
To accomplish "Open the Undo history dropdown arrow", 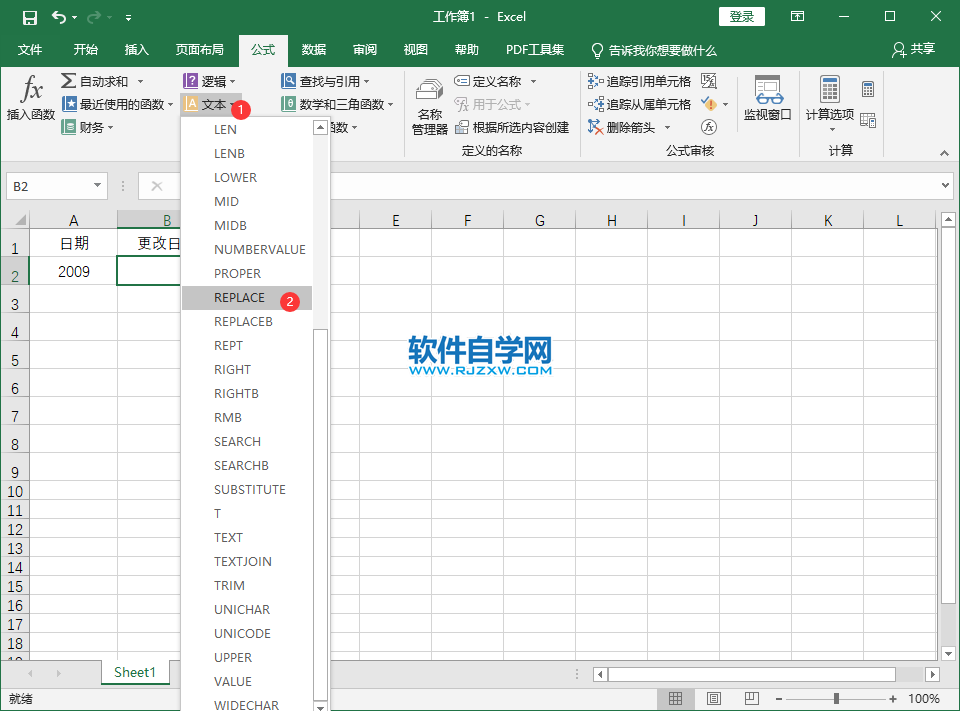I will click(75, 17).
